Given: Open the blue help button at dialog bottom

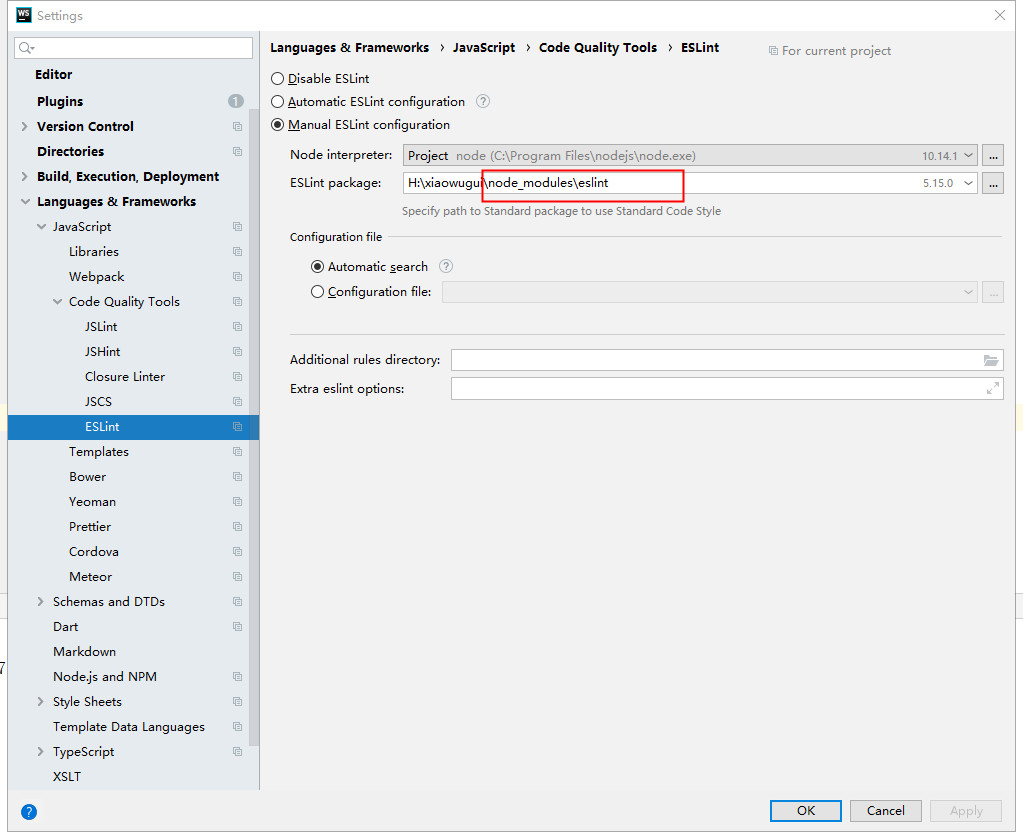Looking at the screenshot, I should 29,812.
